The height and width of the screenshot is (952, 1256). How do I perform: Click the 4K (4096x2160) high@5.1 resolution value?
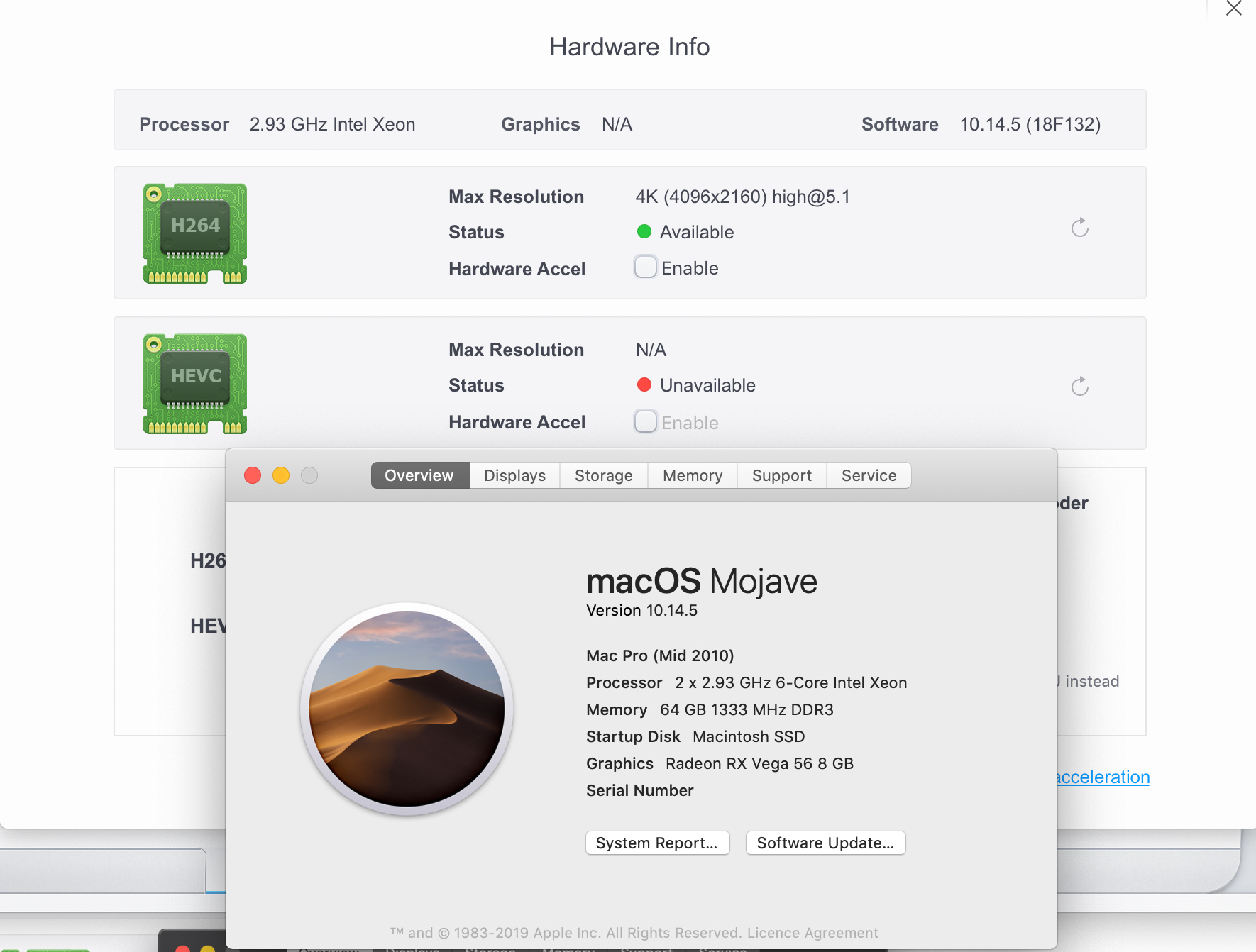(742, 197)
